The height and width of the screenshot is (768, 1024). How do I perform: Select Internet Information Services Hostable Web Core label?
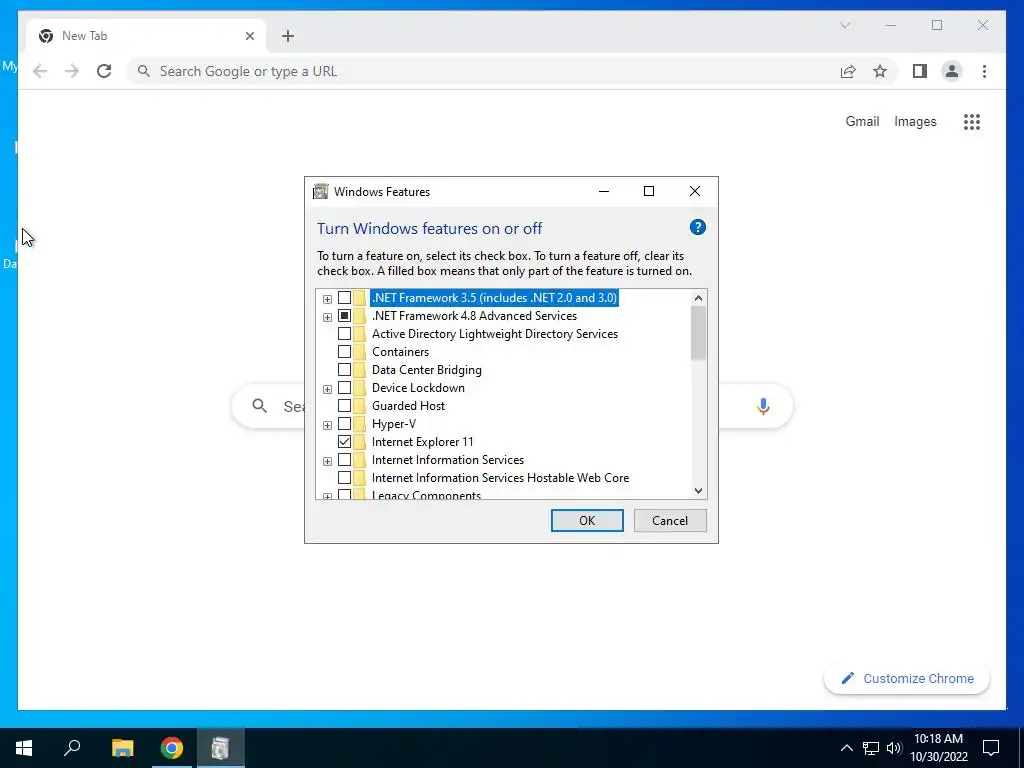(500, 478)
